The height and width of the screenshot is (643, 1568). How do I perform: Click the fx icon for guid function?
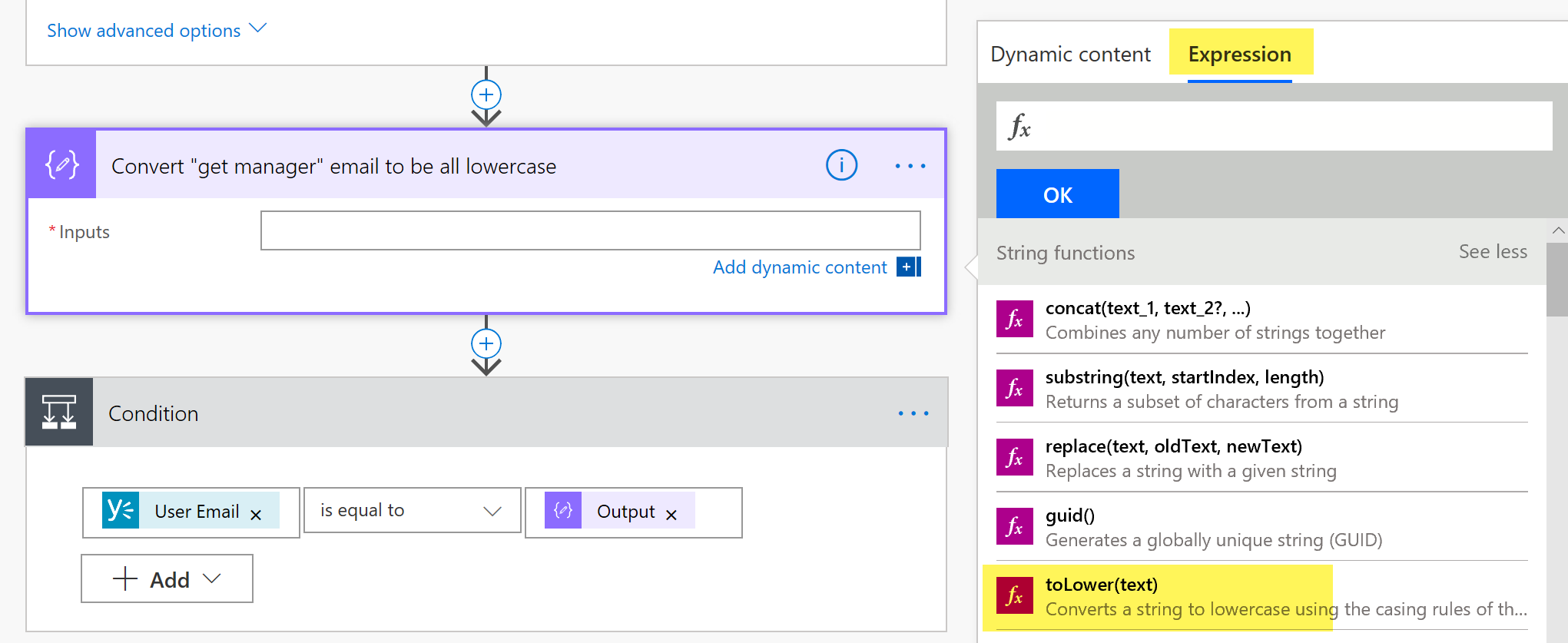(x=1015, y=526)
